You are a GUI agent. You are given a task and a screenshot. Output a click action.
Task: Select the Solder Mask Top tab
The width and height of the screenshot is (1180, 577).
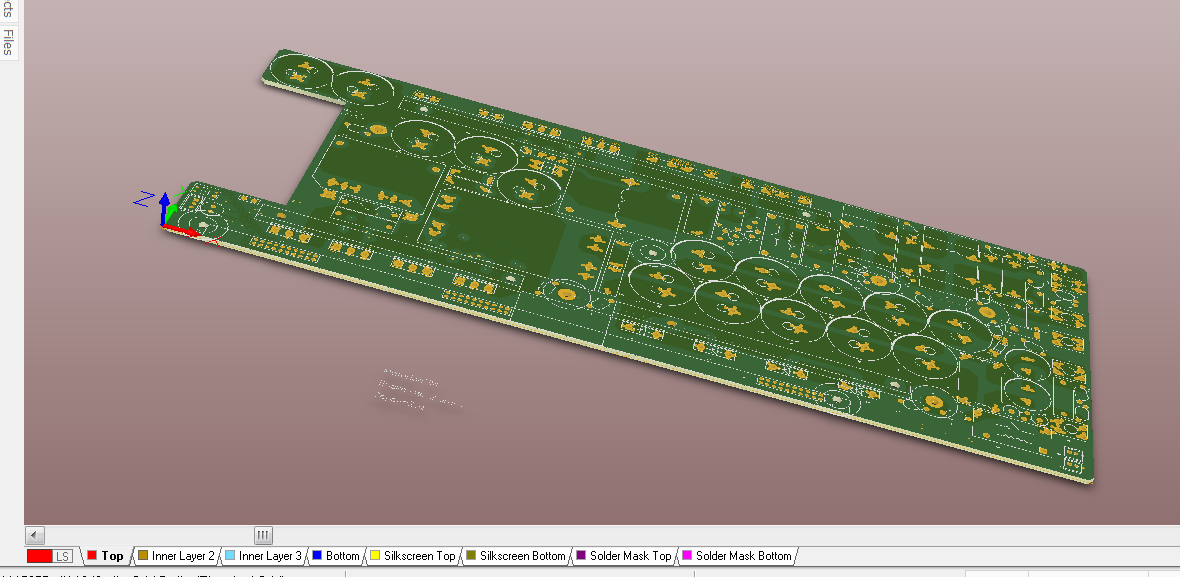[630, 556]
